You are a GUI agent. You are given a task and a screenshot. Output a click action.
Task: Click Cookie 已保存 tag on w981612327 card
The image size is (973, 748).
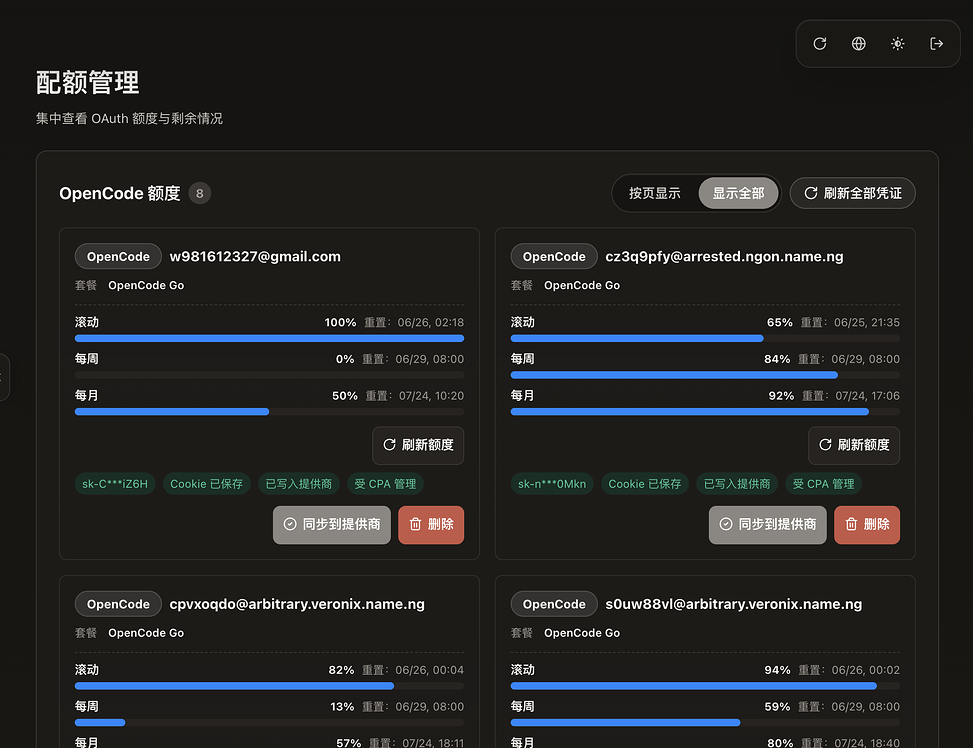pos(207,484)
